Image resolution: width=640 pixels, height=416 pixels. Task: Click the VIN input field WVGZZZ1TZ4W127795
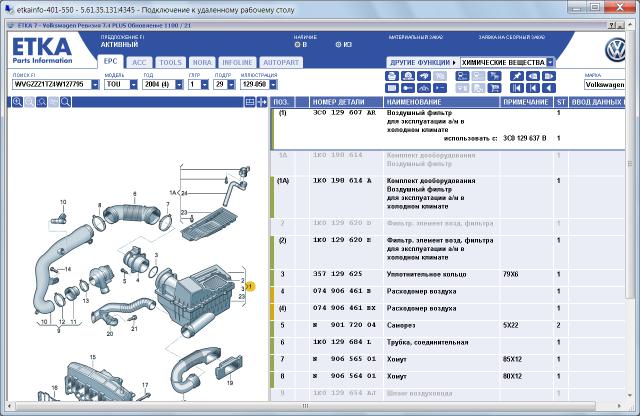pyautogui.click(x=52, y=85)
